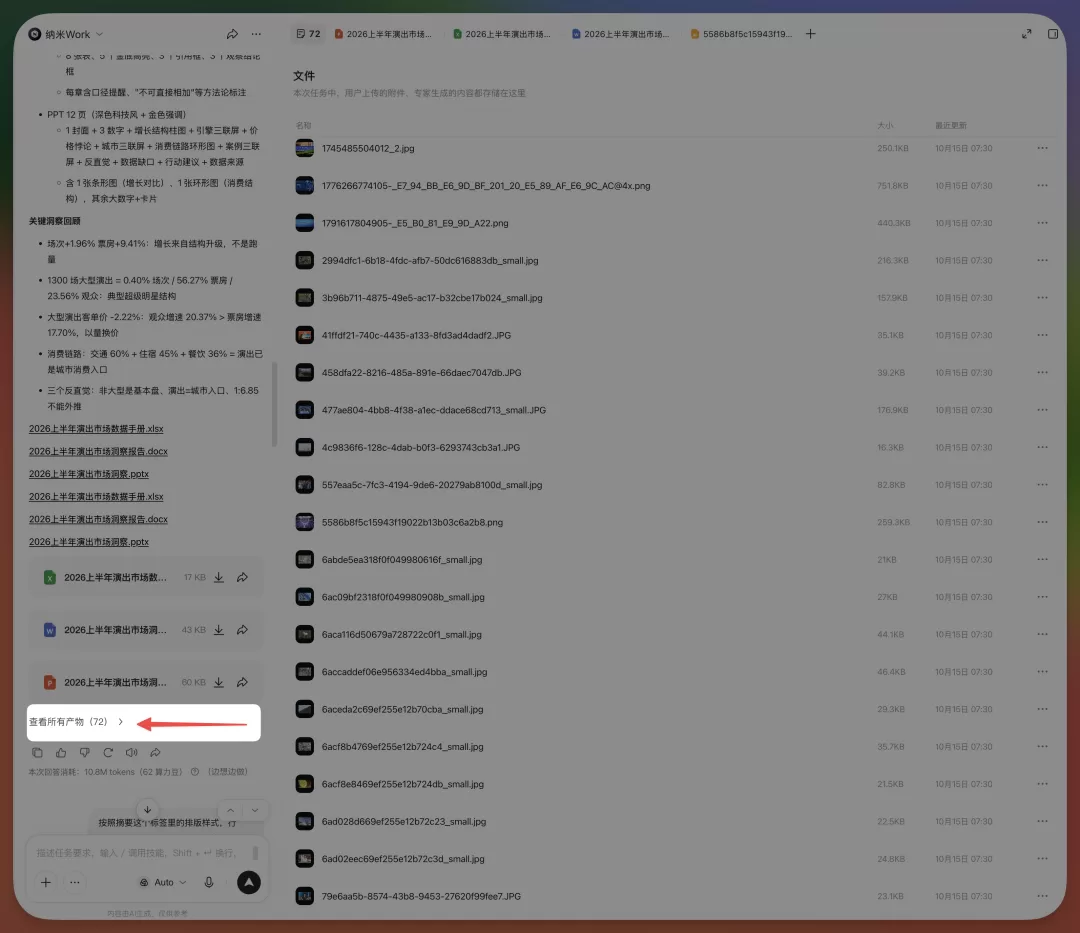Download the 60 KB PowerPoint file card

[219, 682]
